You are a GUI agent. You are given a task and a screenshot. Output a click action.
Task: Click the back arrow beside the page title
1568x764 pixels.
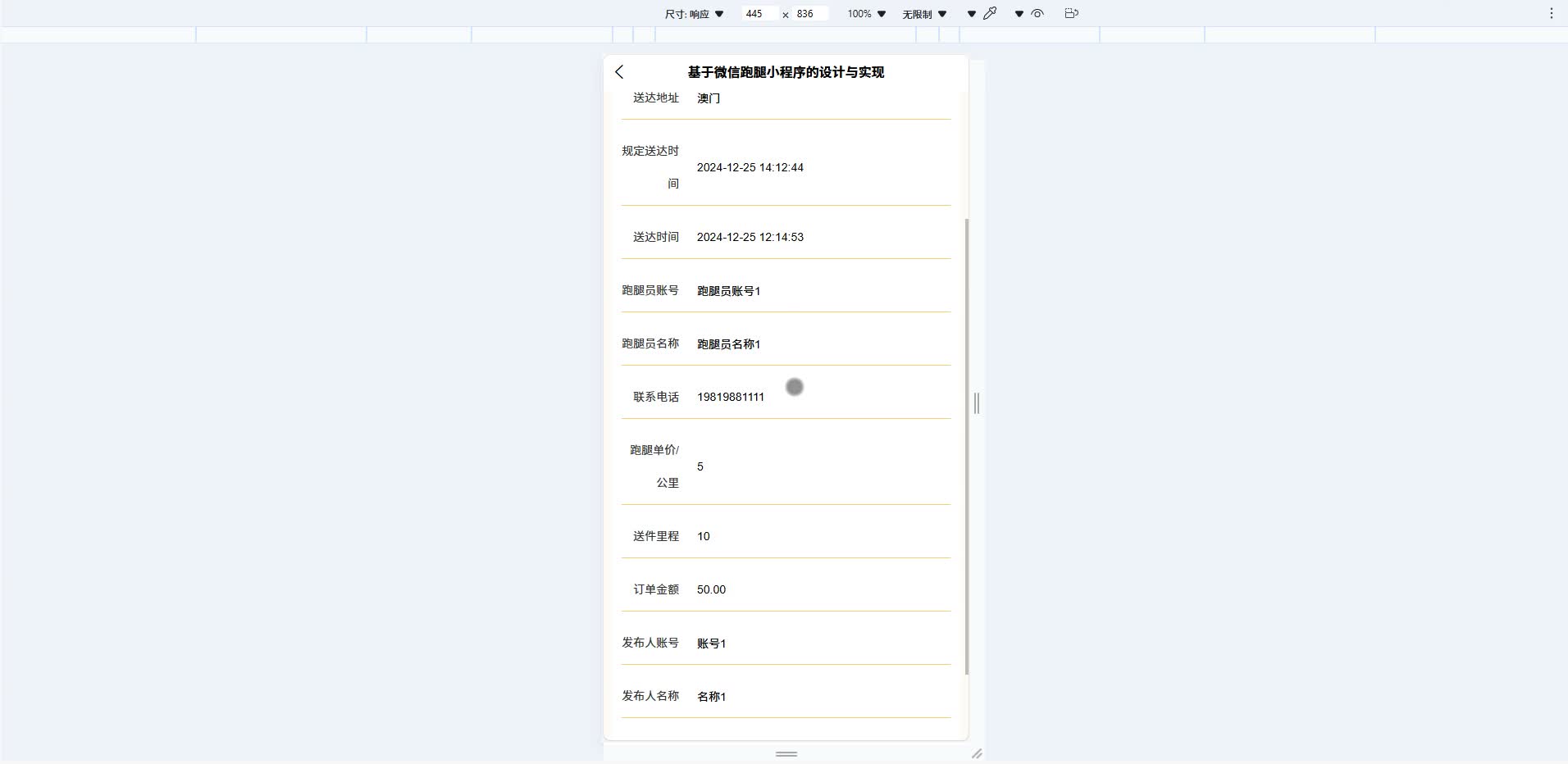tap(618, 72)
